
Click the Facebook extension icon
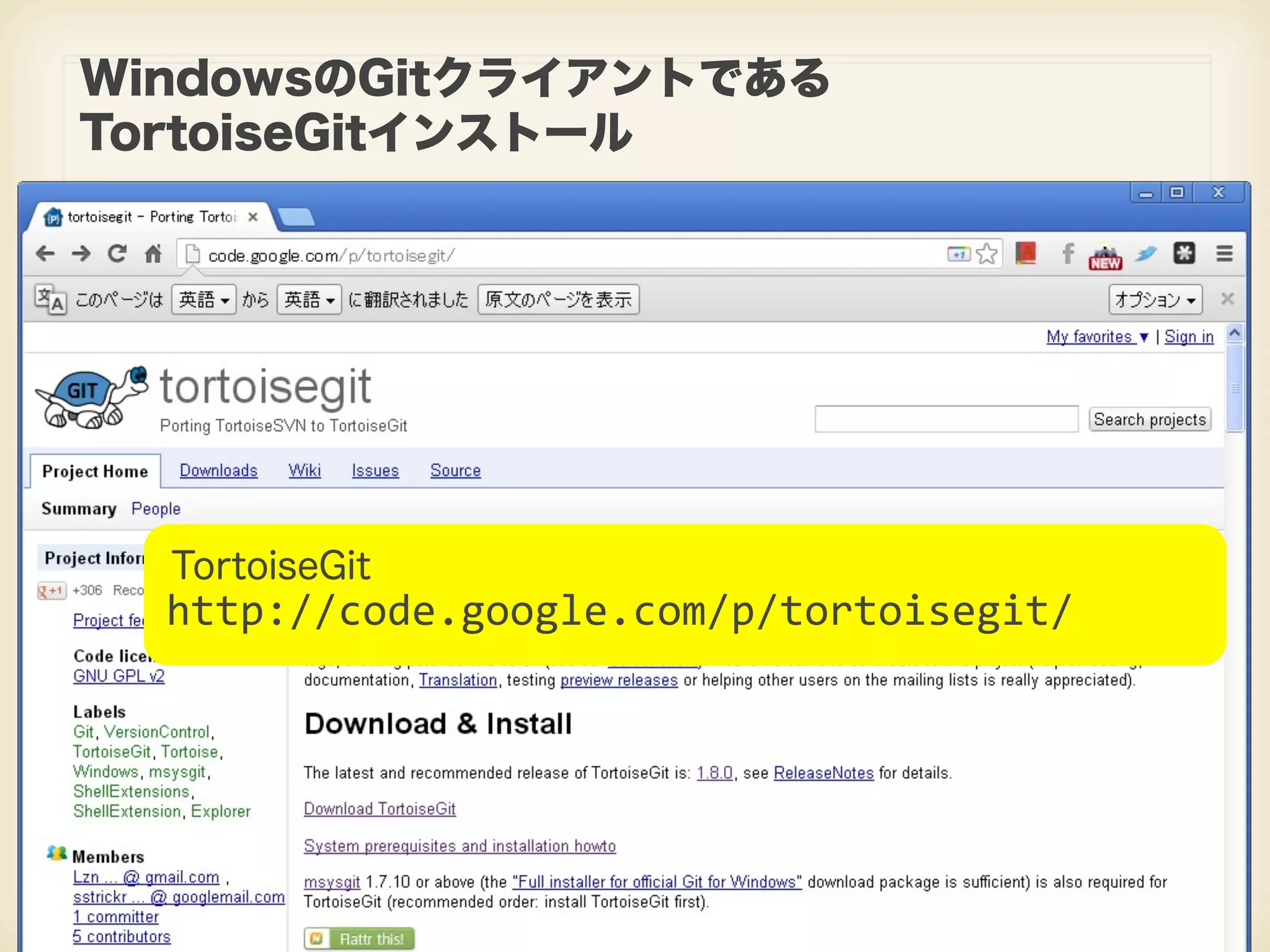[1067, 254]
